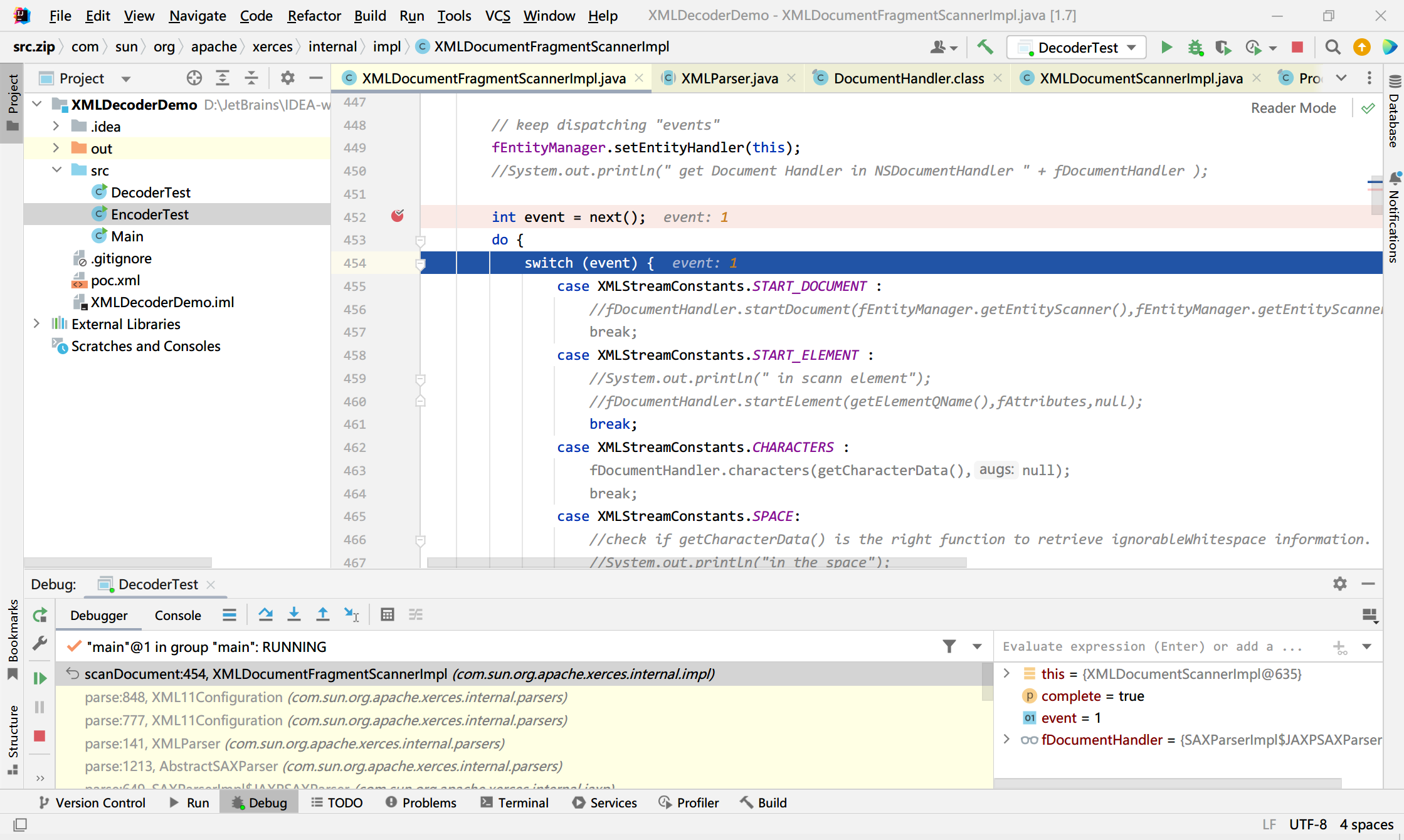The image size is (1404, 840).
Task: Open Problems tool window
Action: coord(421,803)
